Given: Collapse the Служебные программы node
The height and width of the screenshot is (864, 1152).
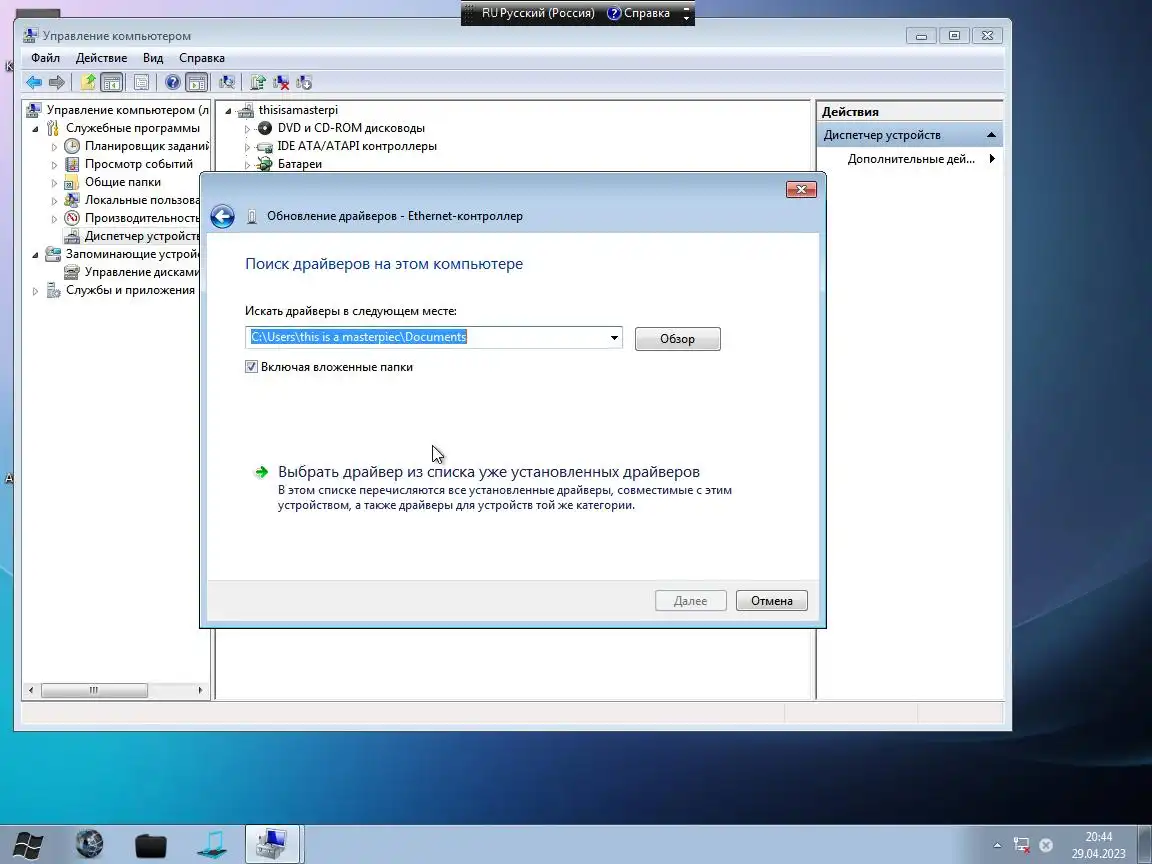Looking at the screenshot, I should click(35, 129).
